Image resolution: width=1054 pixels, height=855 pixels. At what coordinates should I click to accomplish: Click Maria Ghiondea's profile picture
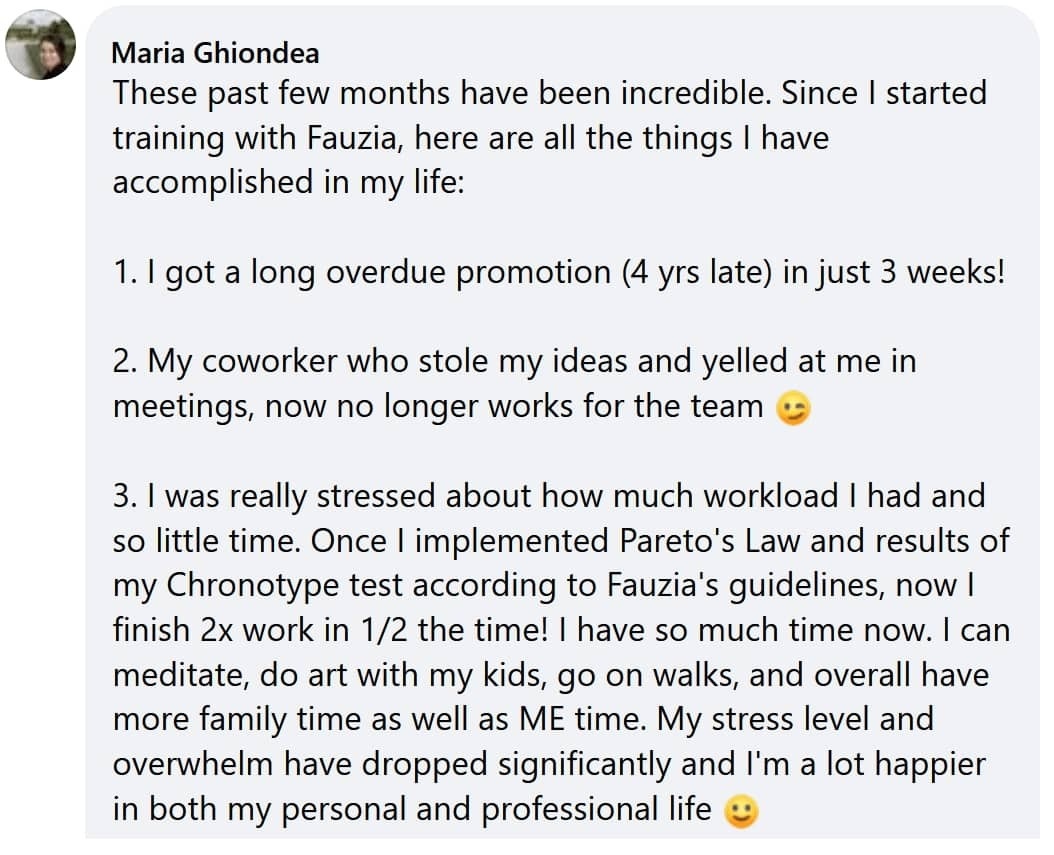40,47
